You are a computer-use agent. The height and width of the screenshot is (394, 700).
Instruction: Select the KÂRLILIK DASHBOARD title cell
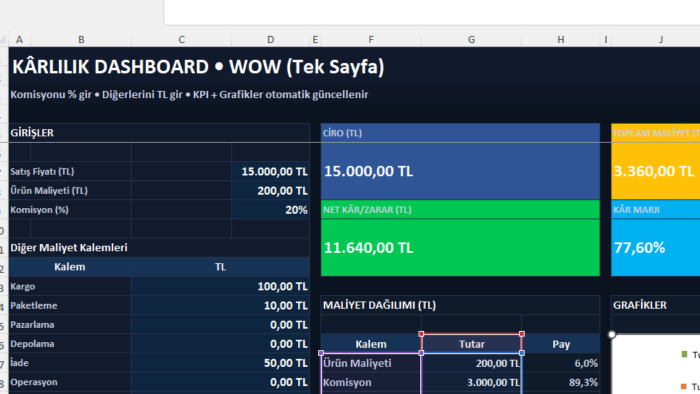198,67
